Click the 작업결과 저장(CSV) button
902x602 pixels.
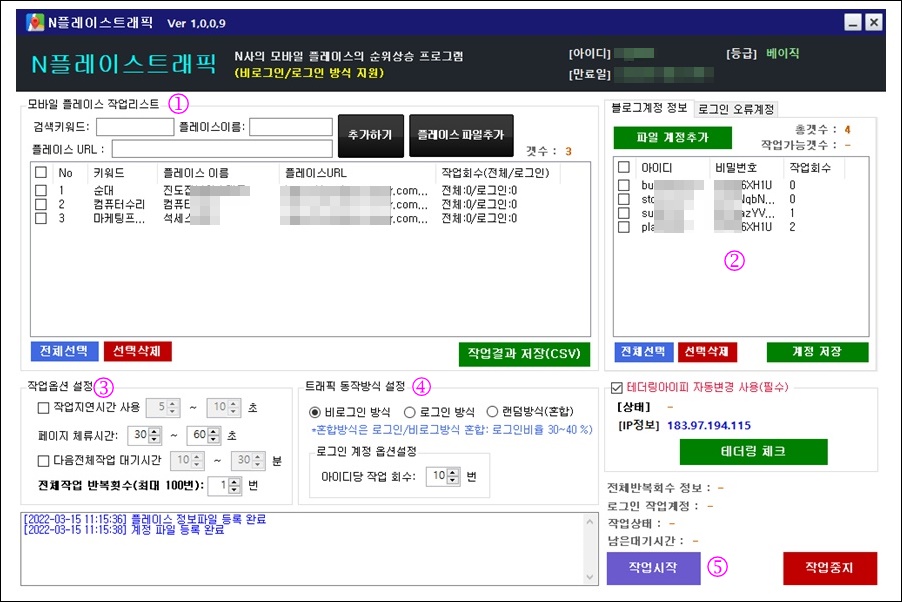(524, 354)
